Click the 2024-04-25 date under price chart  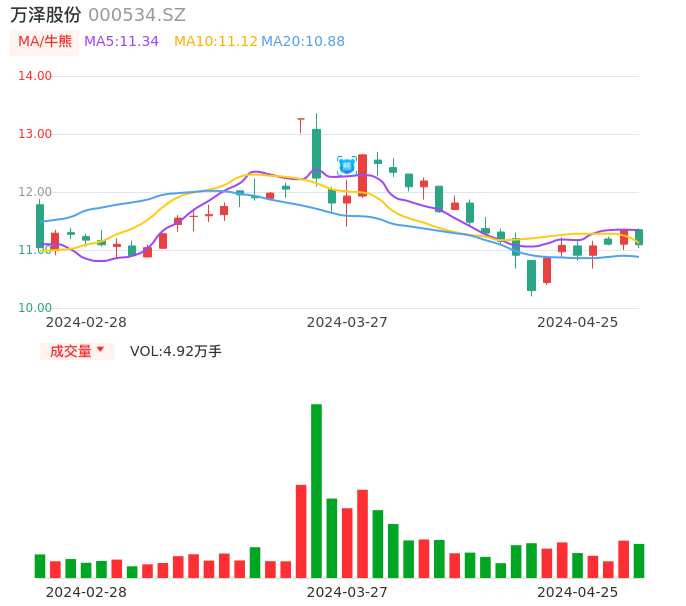[x=578, y=323]
